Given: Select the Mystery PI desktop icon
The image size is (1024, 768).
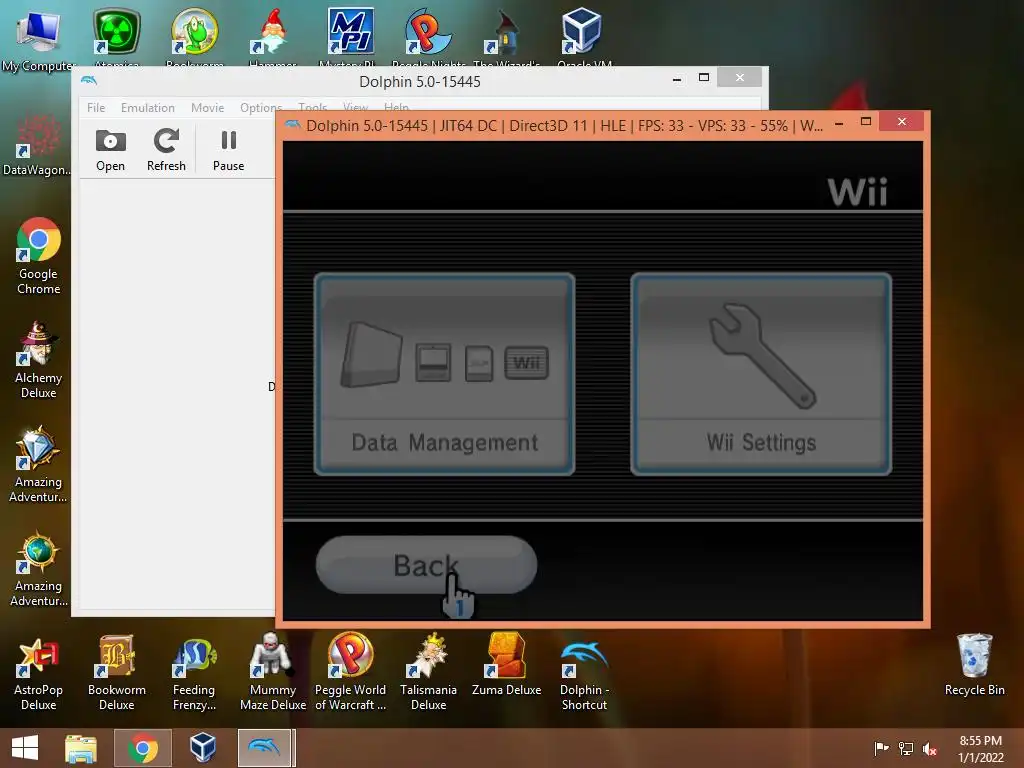Looking at the screenshot, I should click(x=351, y=37).
